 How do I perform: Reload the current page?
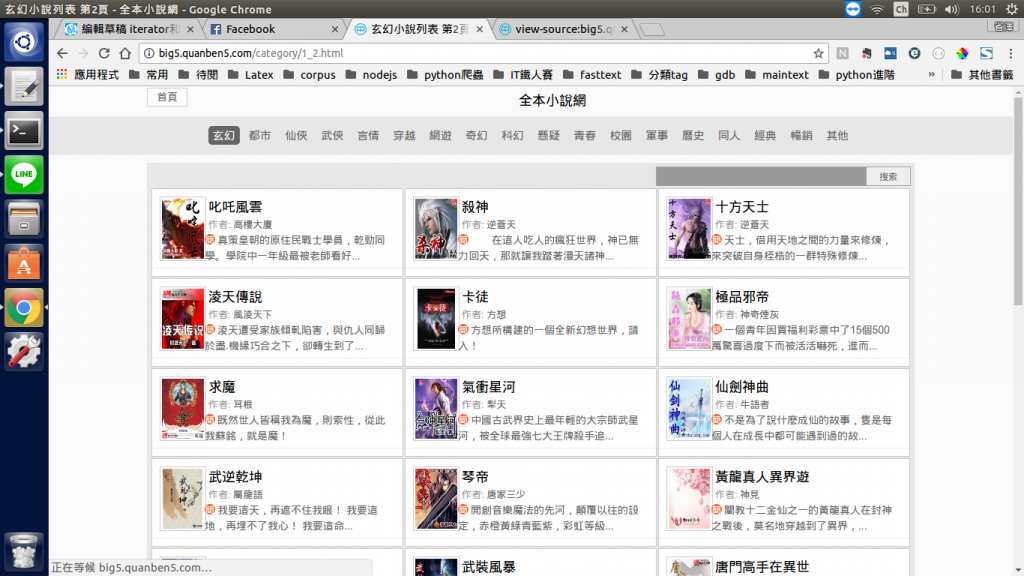click(x=104, y=54)
